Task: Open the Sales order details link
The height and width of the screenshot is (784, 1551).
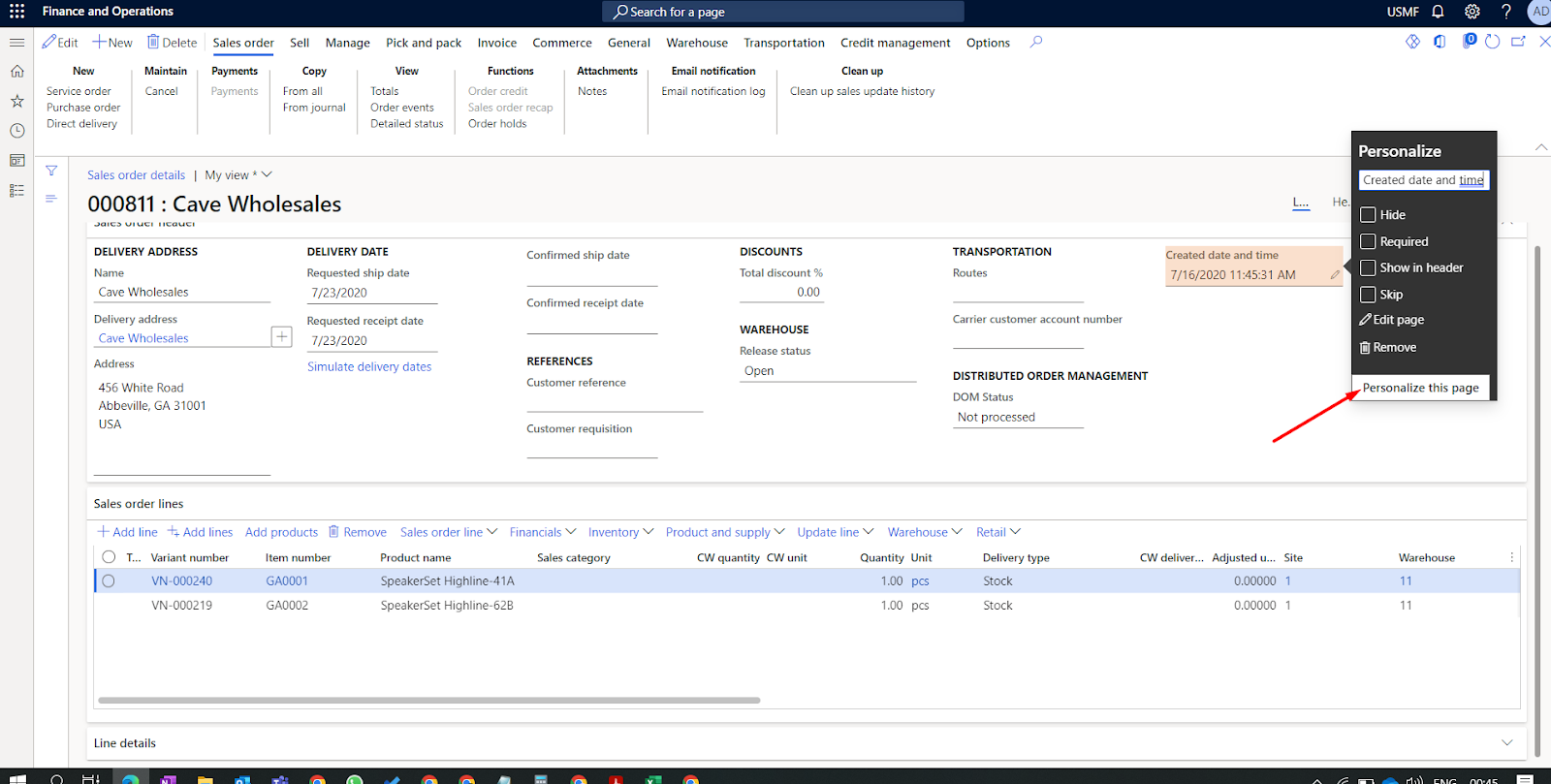Action: [x=136, y=175]
